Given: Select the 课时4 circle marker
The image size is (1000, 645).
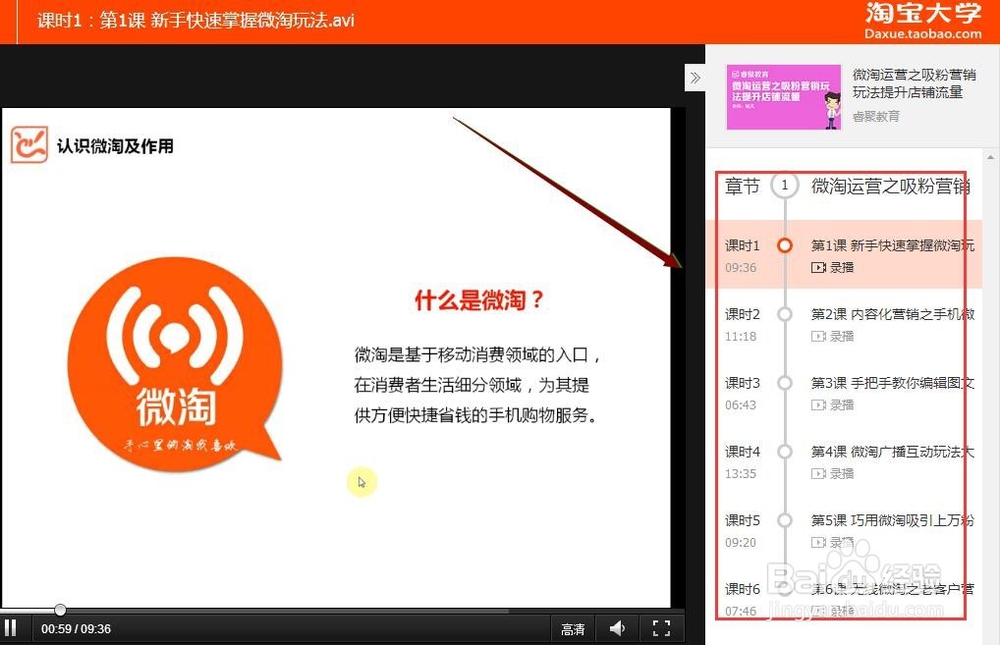Looking at the screenshot, I should (785, 451).
